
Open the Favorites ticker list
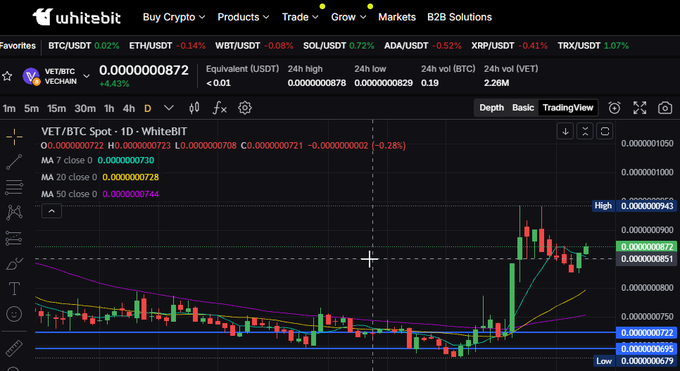[18, 46]
